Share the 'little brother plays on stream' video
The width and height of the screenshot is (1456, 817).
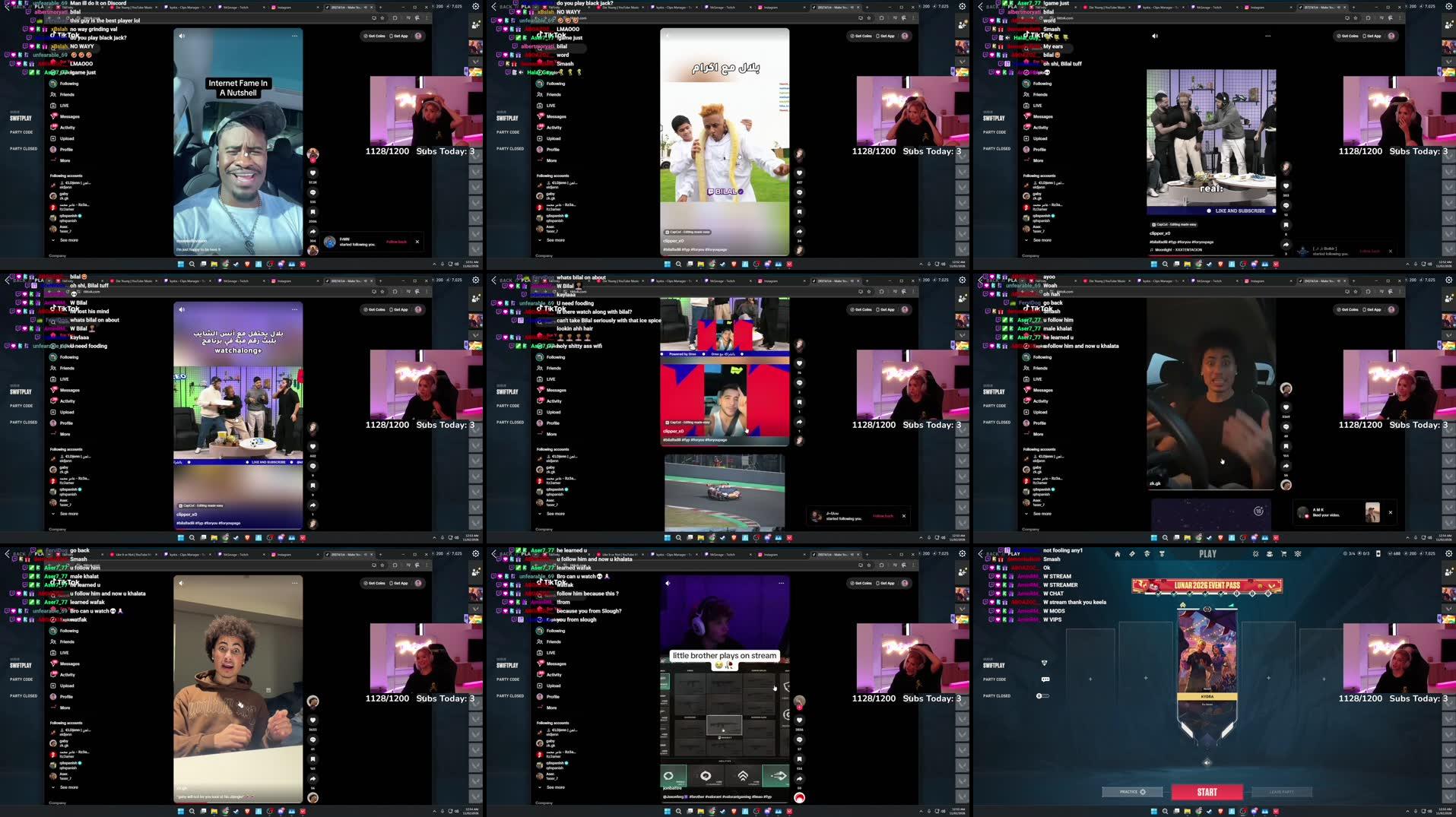pos(799,778)
